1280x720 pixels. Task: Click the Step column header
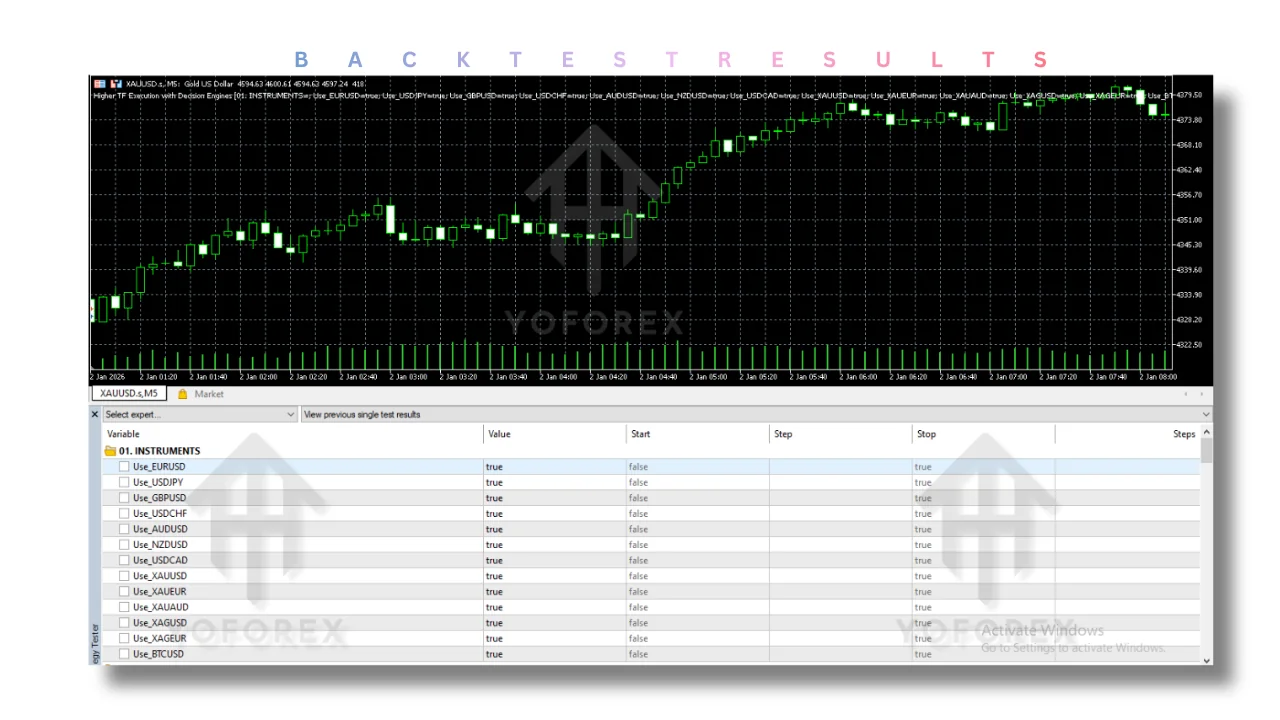[840, 434]
